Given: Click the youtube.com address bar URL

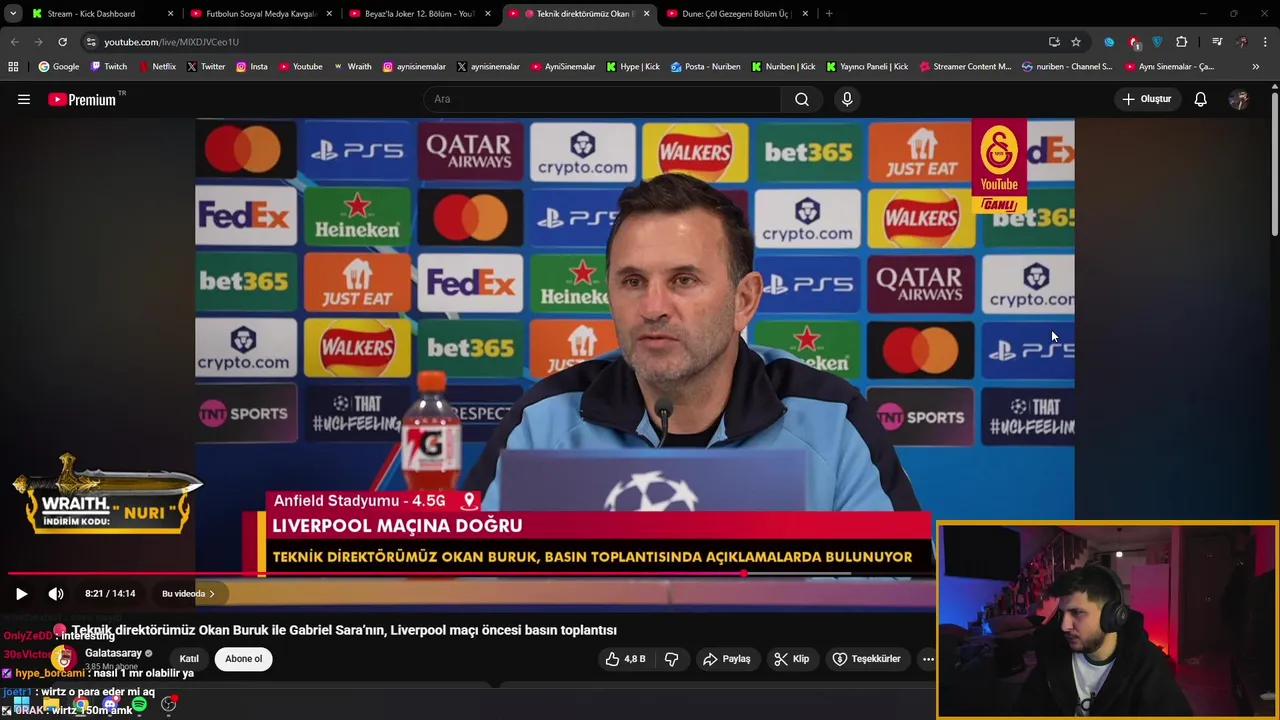Looking at the screenshot, I should click(171, 42).
